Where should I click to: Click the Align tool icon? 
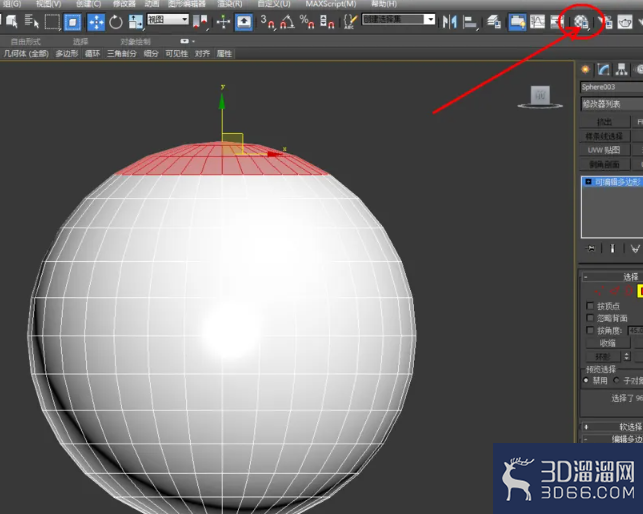click(x=470, y=22)
